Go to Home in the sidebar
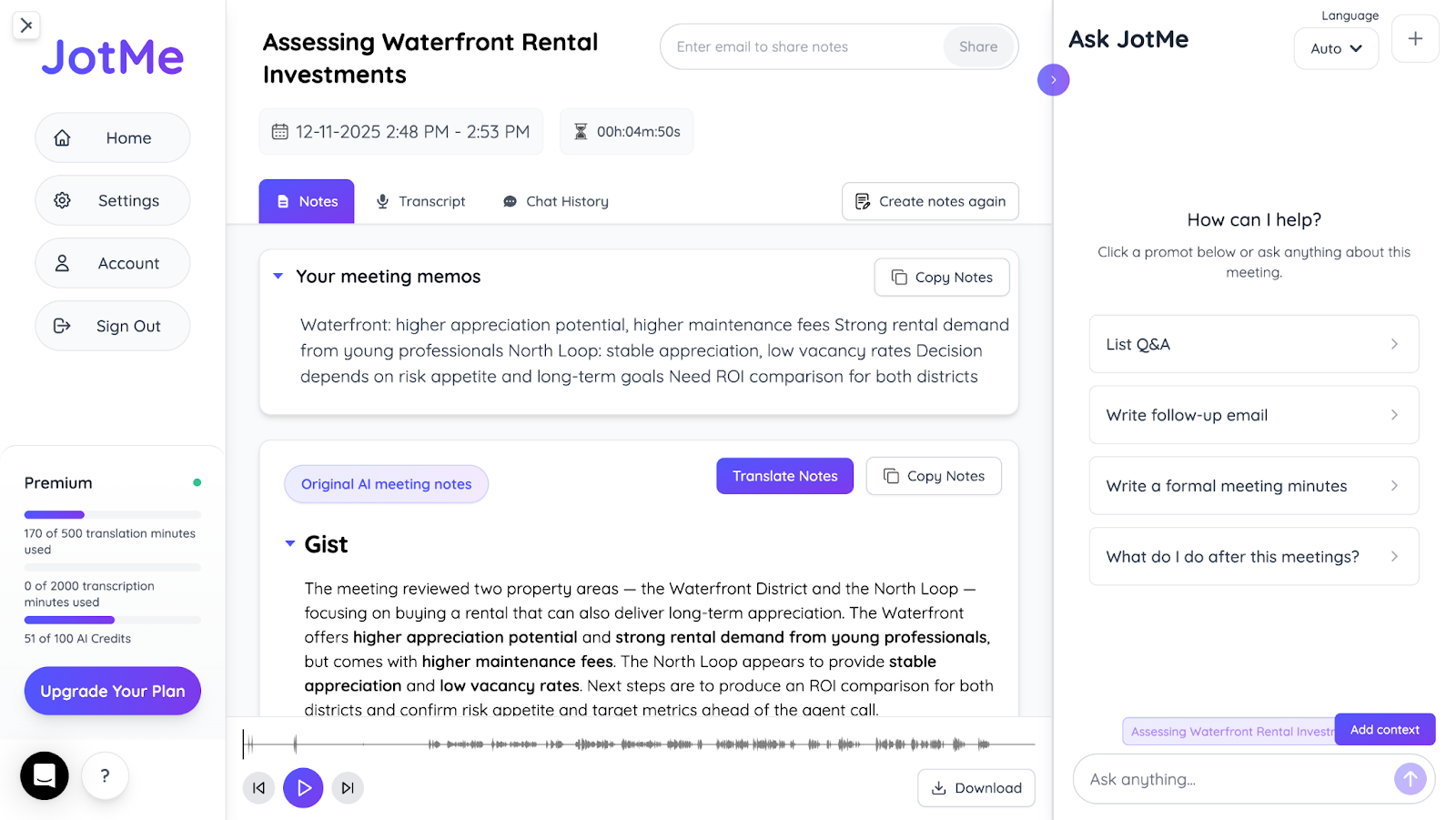1456x820 pixels. click(x=113, y=137)
